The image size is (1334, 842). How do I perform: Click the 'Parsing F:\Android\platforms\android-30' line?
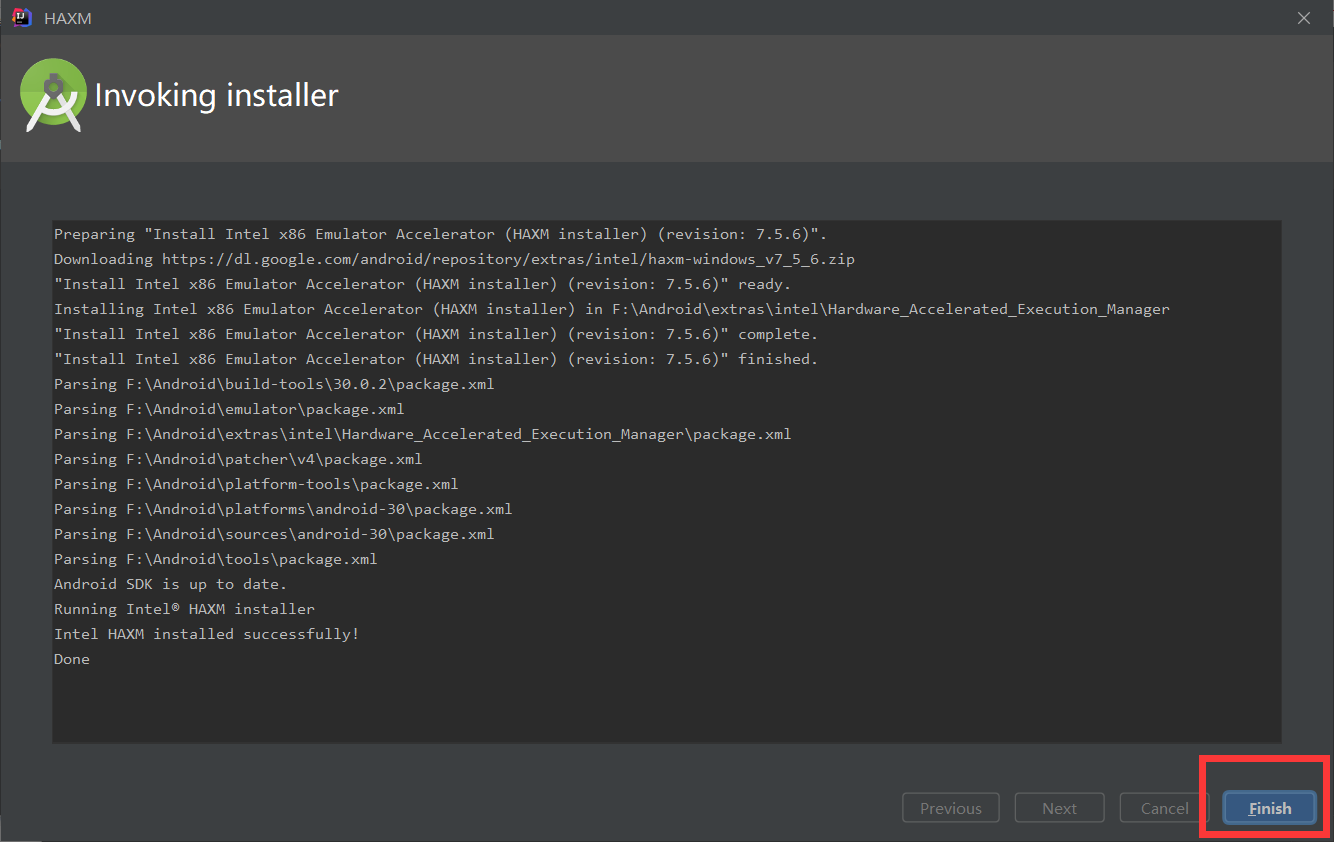283,509
